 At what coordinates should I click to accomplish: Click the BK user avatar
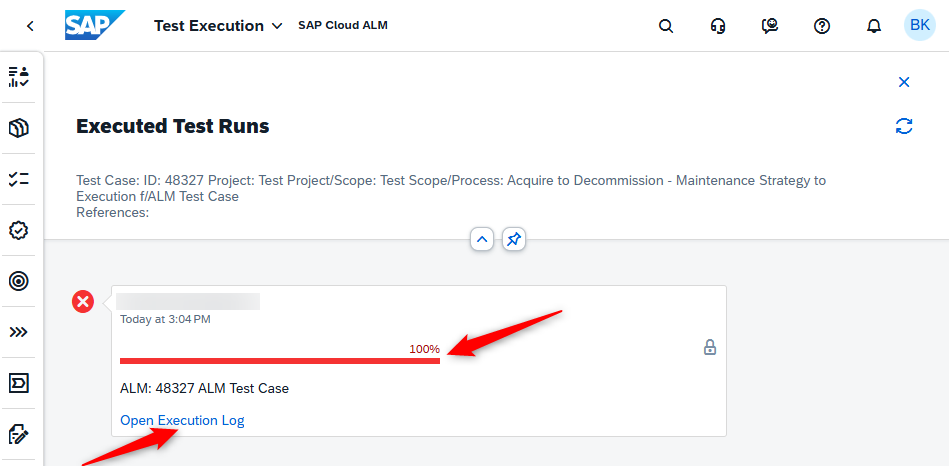click(920, 25)
